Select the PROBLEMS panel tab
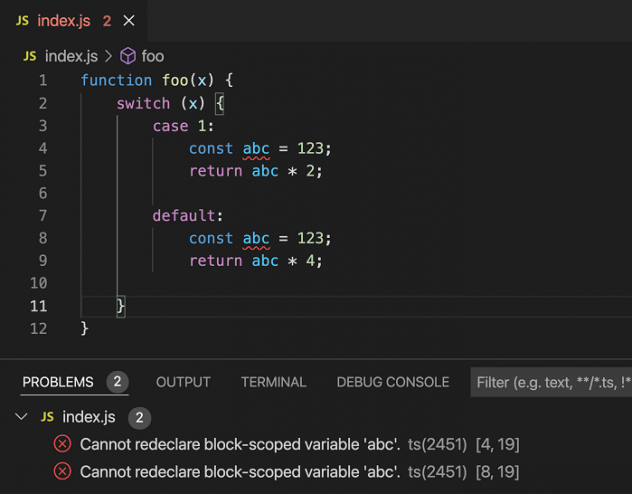 coord(58,382)
